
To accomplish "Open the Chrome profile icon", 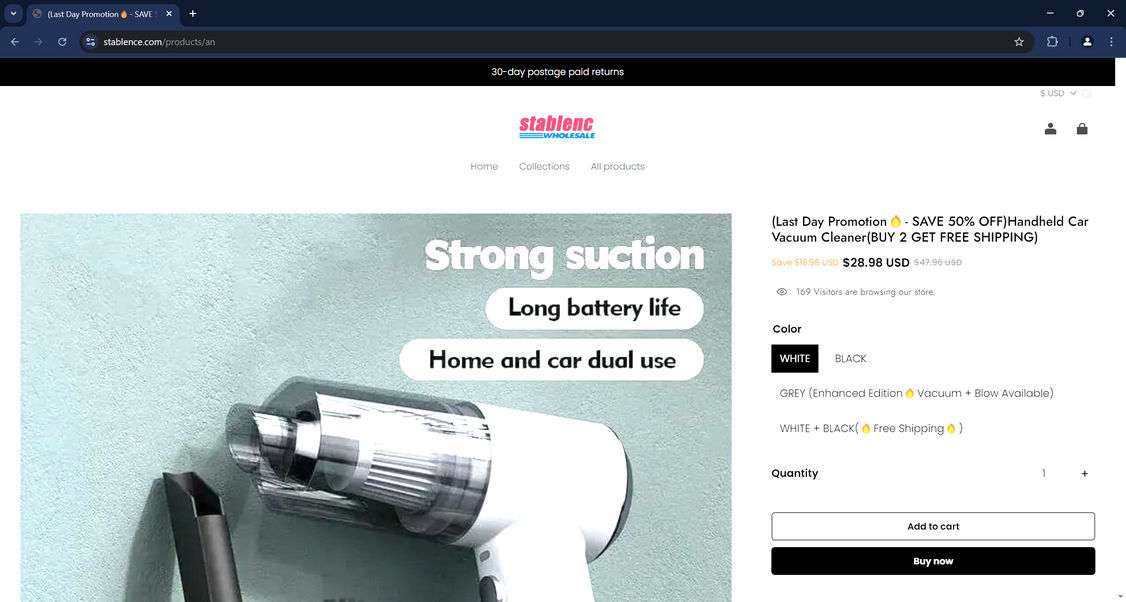I will click(x=1087, y=42).
